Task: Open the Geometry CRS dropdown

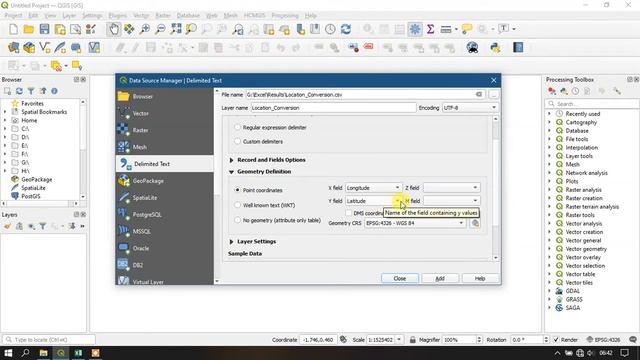Action: point(415,223)
